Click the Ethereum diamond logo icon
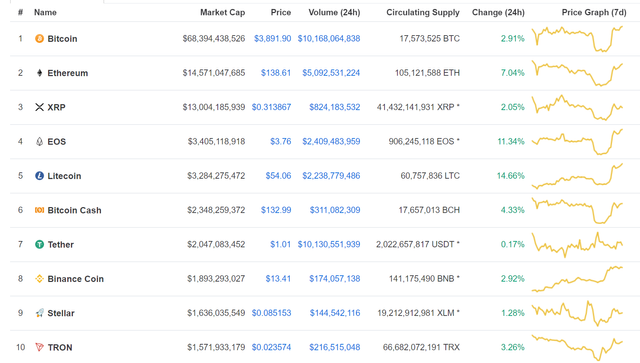The image size is (640, 363). point(39,73)
